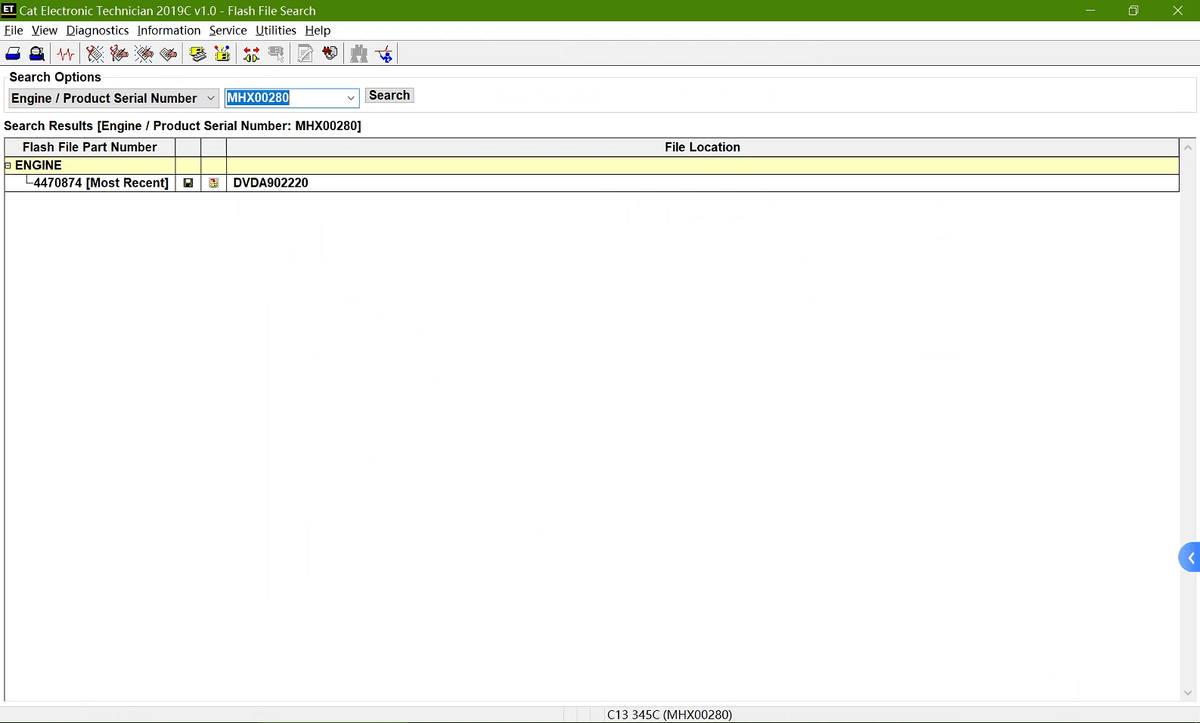Click the Print icon in toolbar
The height and width of the screenshot is (723, 1200).
(14, 54)
